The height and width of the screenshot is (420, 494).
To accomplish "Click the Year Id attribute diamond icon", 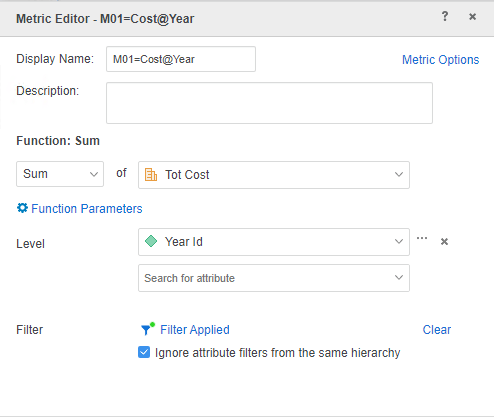I will [151, 241].
